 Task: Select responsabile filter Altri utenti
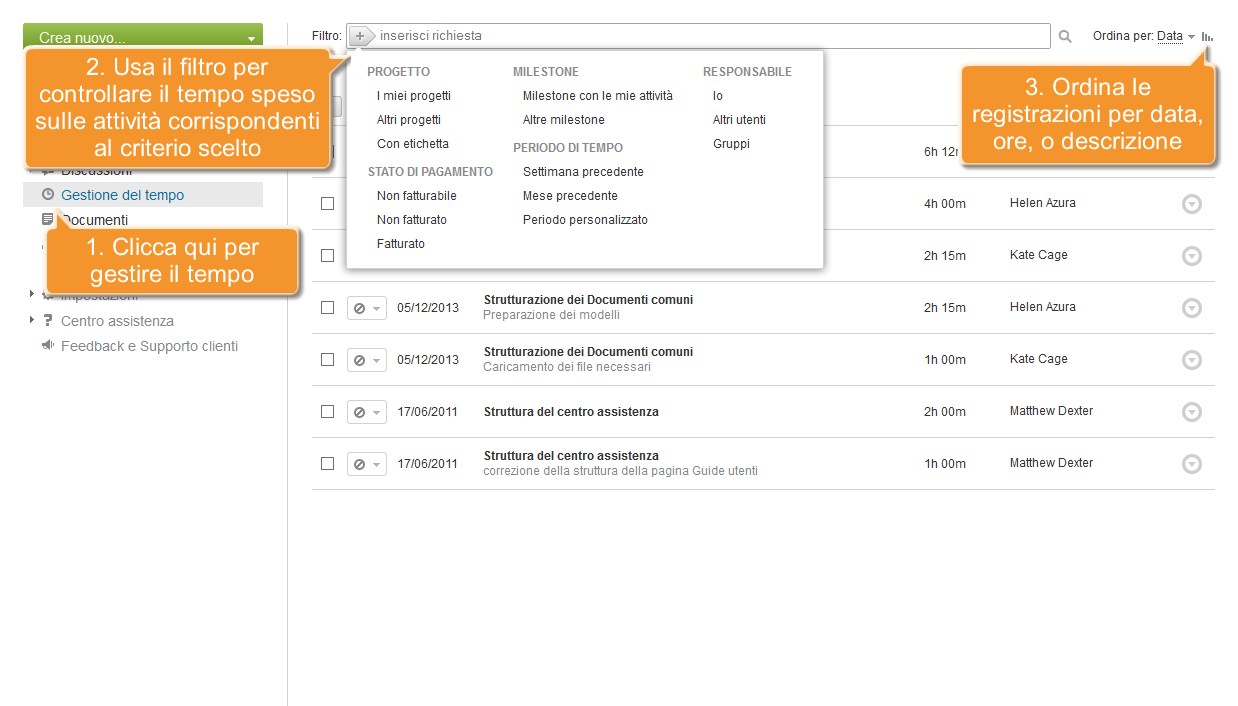(x=739, y=120)
